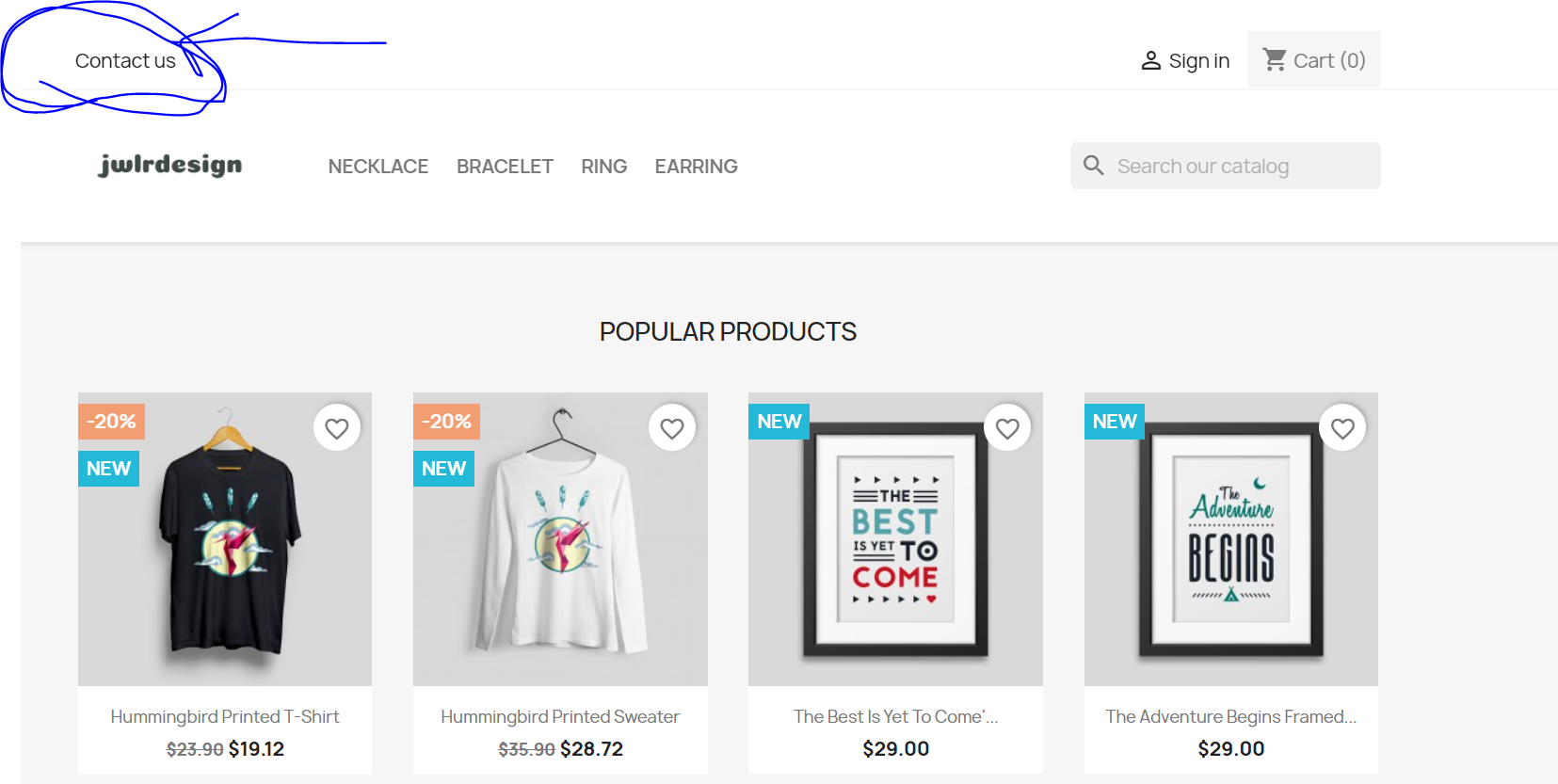1558x784 pixels.
Task: Open the Necklace category menu
Action: 378,167
